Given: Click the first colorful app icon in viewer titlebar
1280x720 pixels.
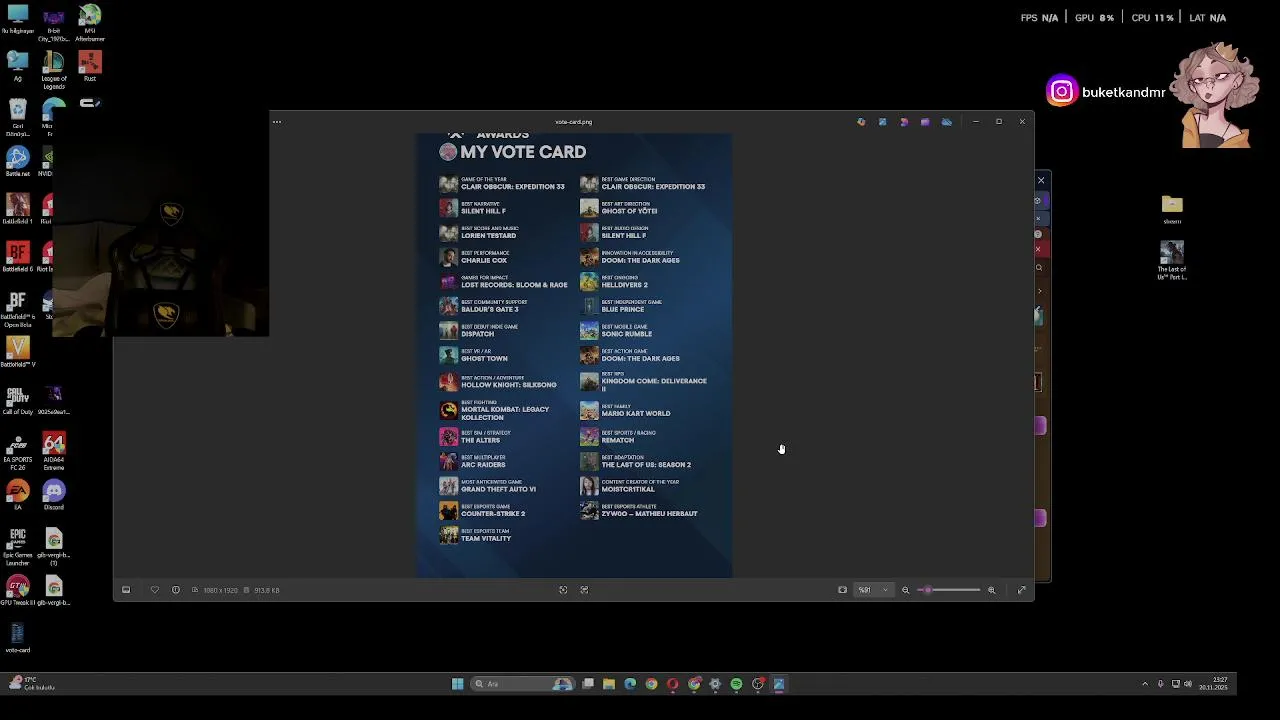Looking at the screenshot, I should (861, 122).
